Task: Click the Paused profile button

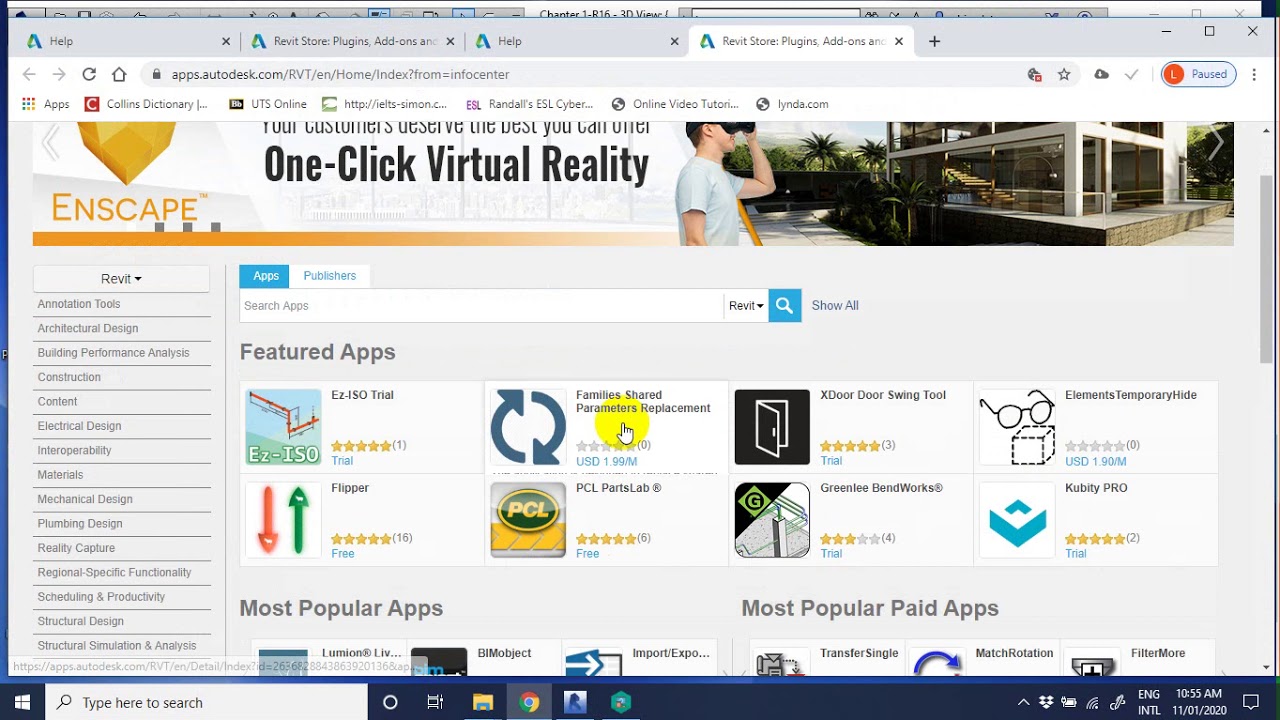Action: (x=1199, y=74)
